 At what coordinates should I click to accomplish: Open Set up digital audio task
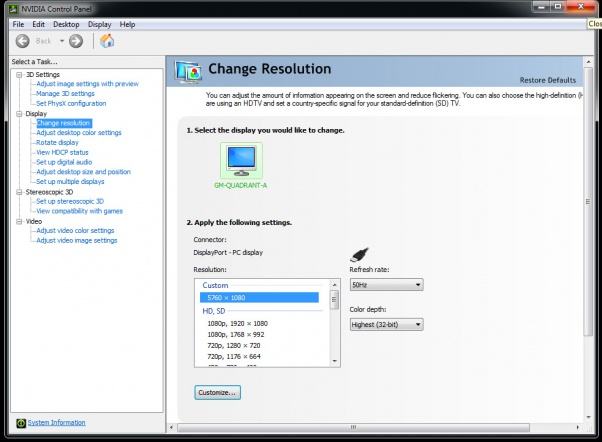[64, 162]
